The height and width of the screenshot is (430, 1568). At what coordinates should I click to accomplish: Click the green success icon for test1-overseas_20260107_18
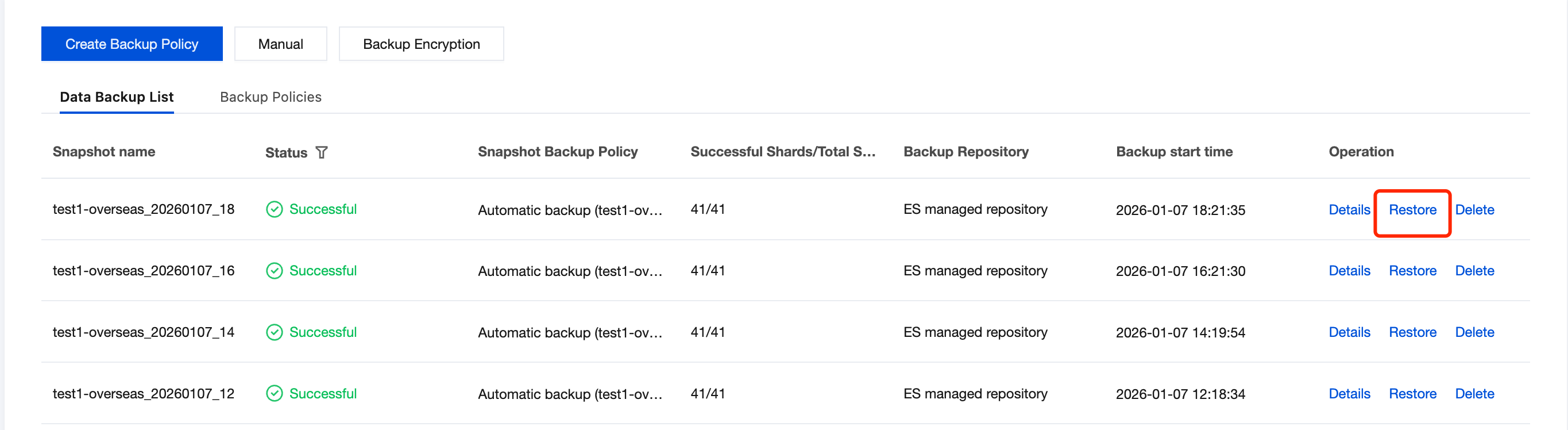click(275, 209)
